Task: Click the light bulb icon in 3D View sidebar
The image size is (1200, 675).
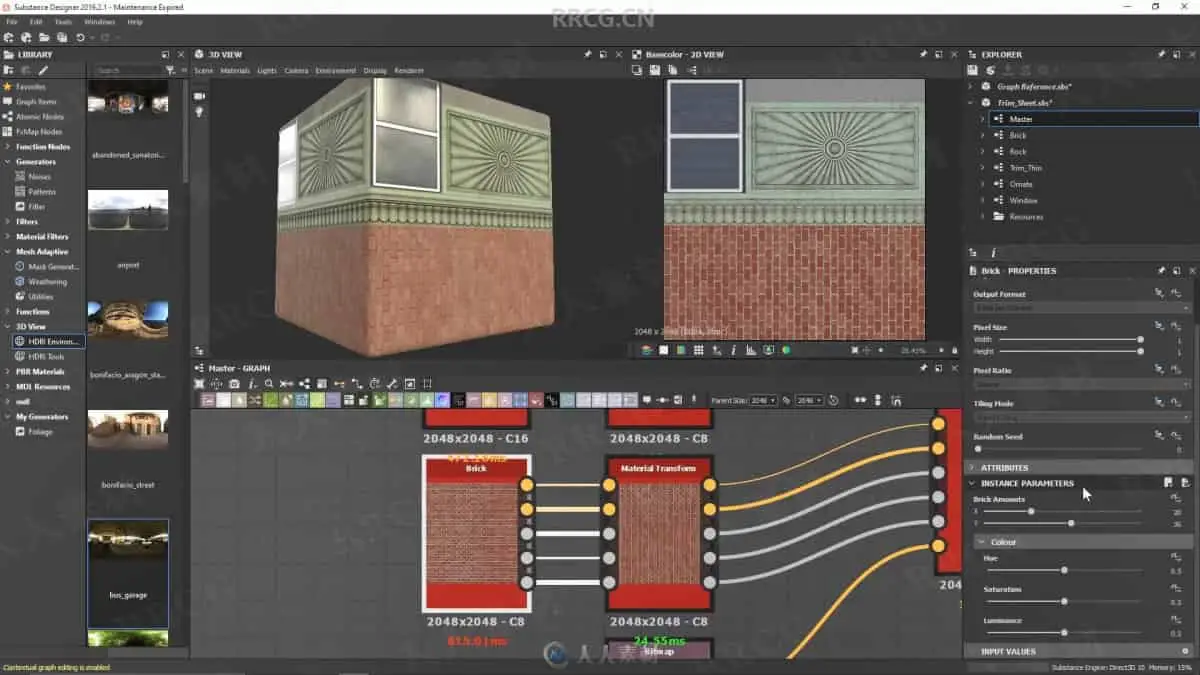Action: coord(199,112)
